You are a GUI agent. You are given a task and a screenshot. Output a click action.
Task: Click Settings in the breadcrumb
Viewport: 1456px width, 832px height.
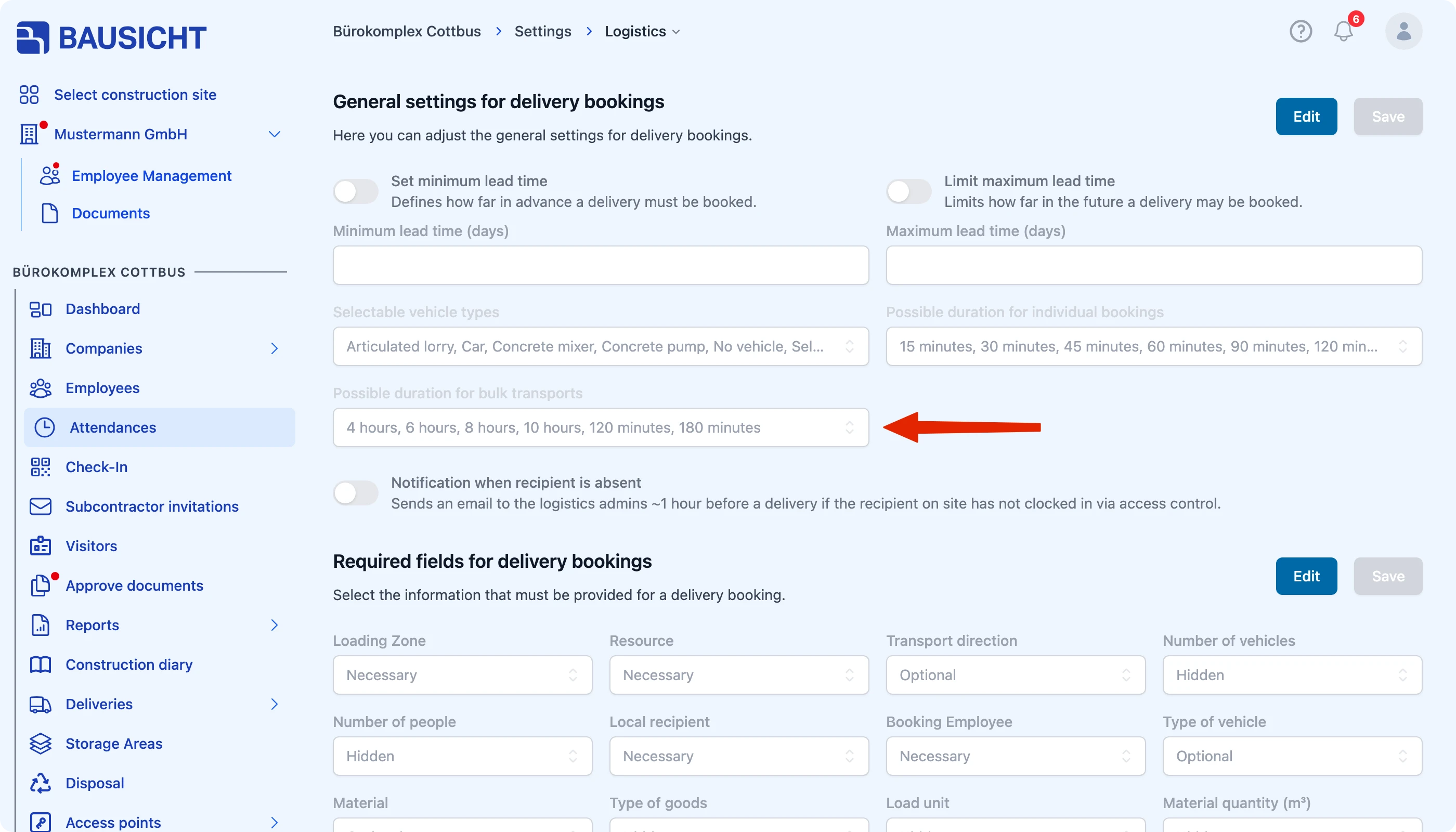point(542,31)
